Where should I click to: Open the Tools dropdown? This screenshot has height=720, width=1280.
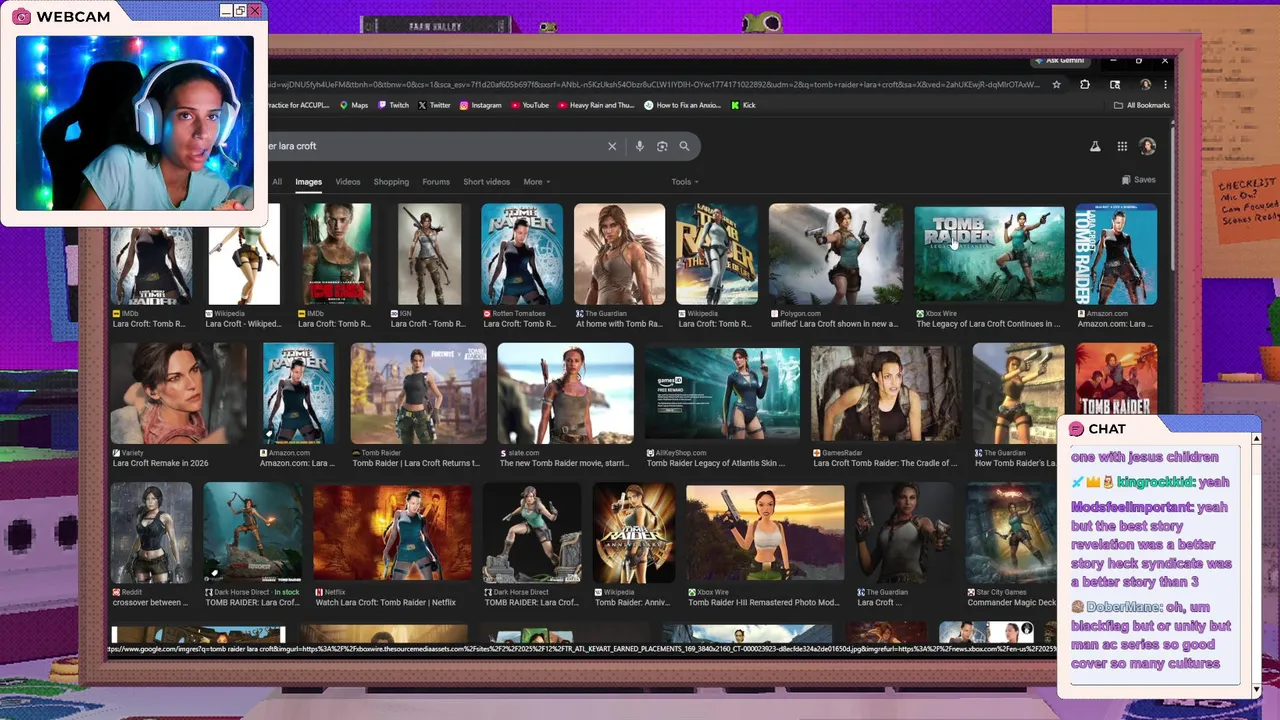pos(685,182)
